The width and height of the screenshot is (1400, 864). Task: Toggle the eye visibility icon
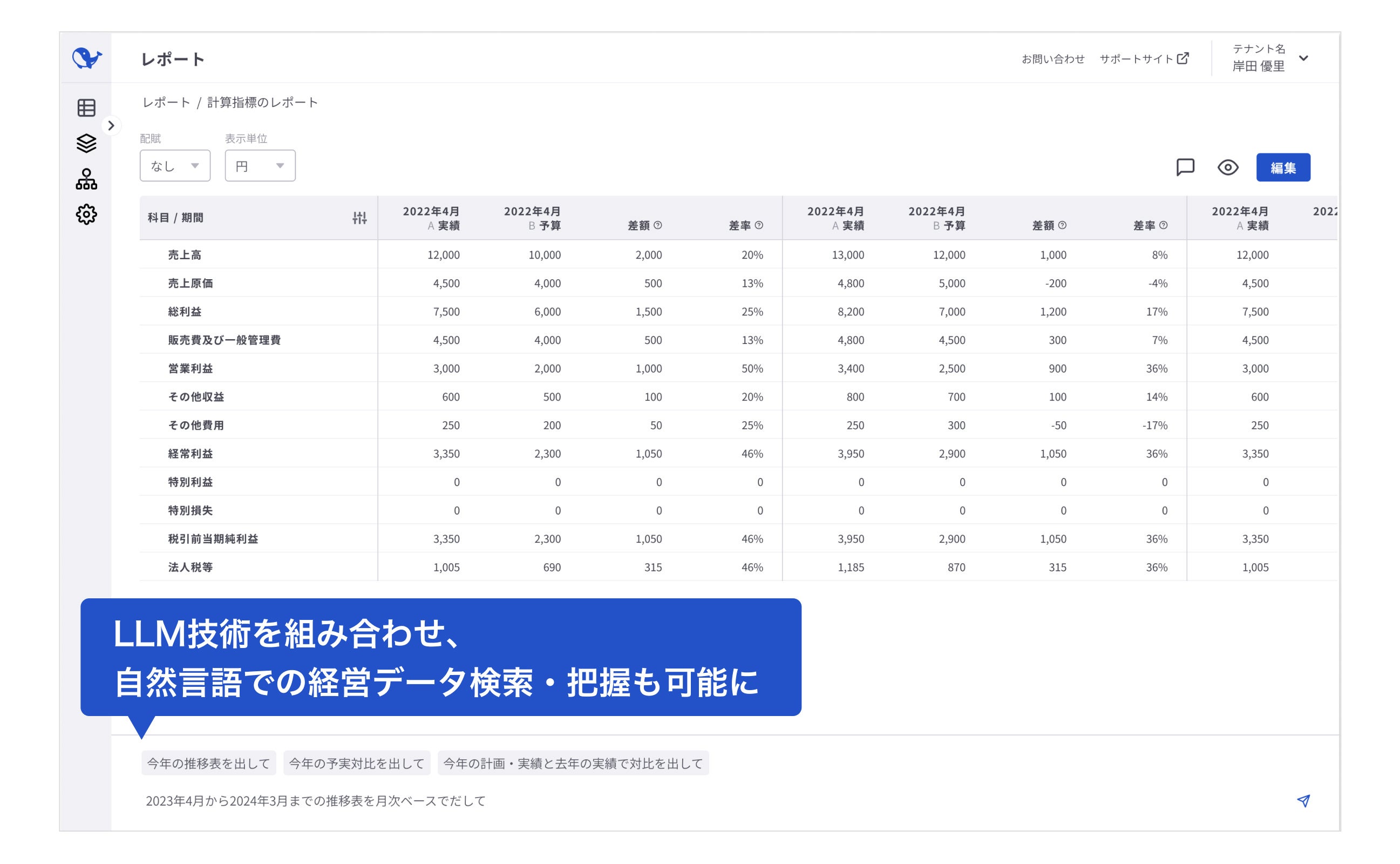pos(1228,167)
